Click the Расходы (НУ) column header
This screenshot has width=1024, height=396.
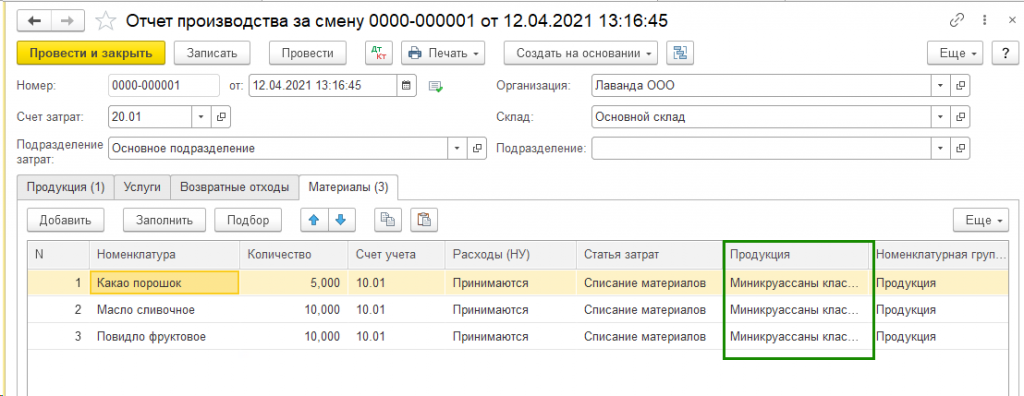(511, 255)
